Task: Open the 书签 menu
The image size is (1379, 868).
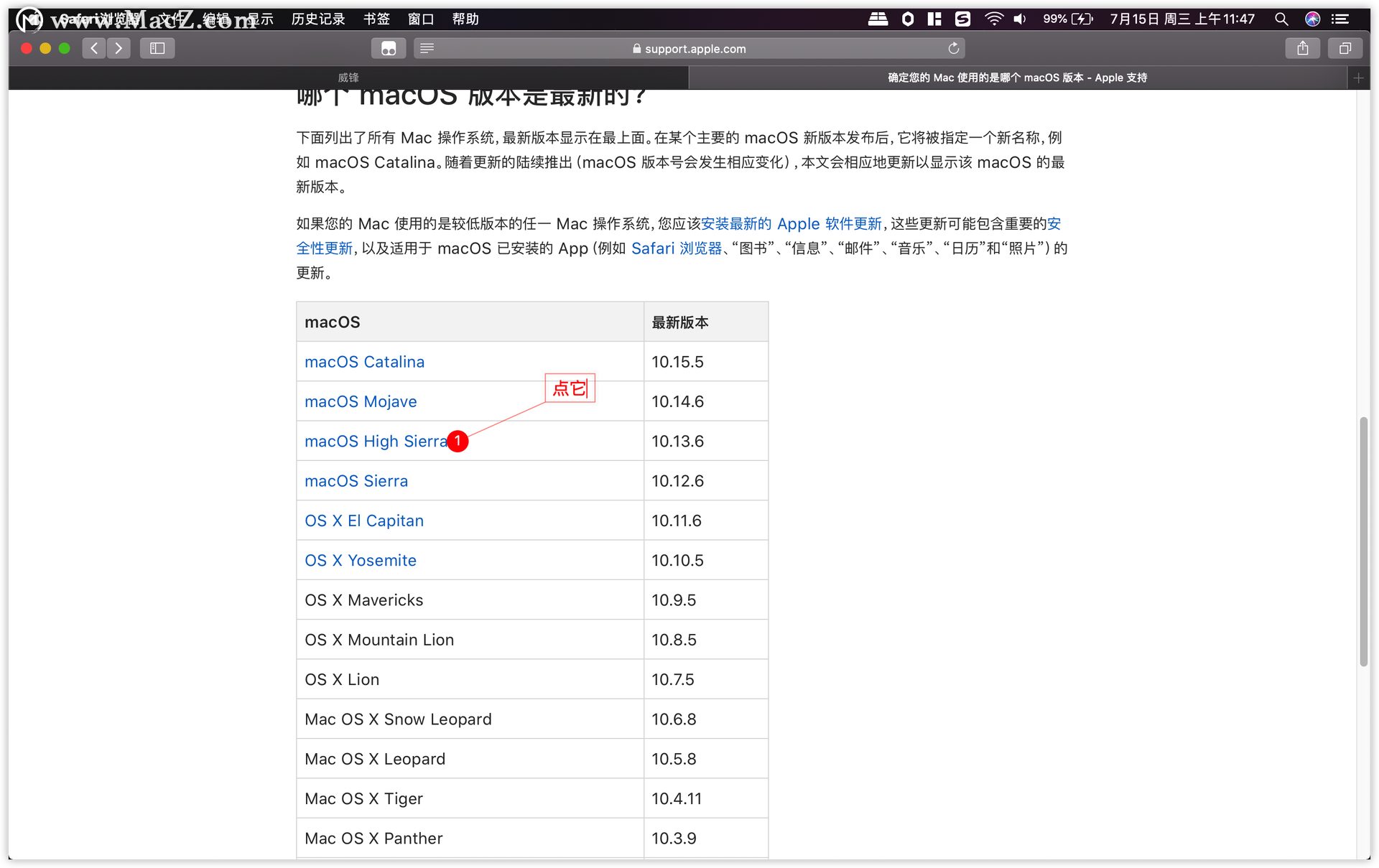Action: click(x=376, y=19)
